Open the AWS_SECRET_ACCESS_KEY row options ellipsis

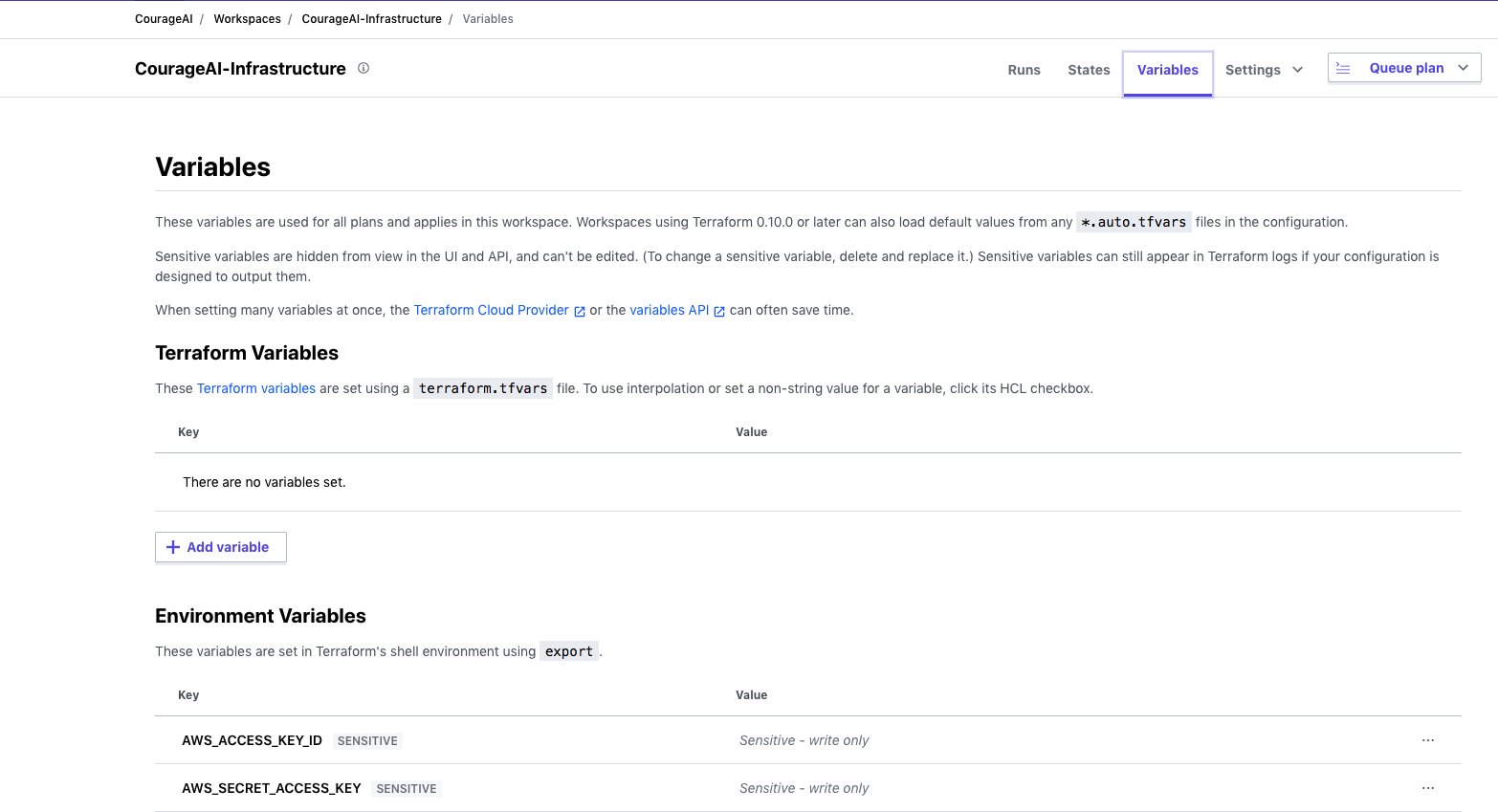click(x=1428, y=788)
